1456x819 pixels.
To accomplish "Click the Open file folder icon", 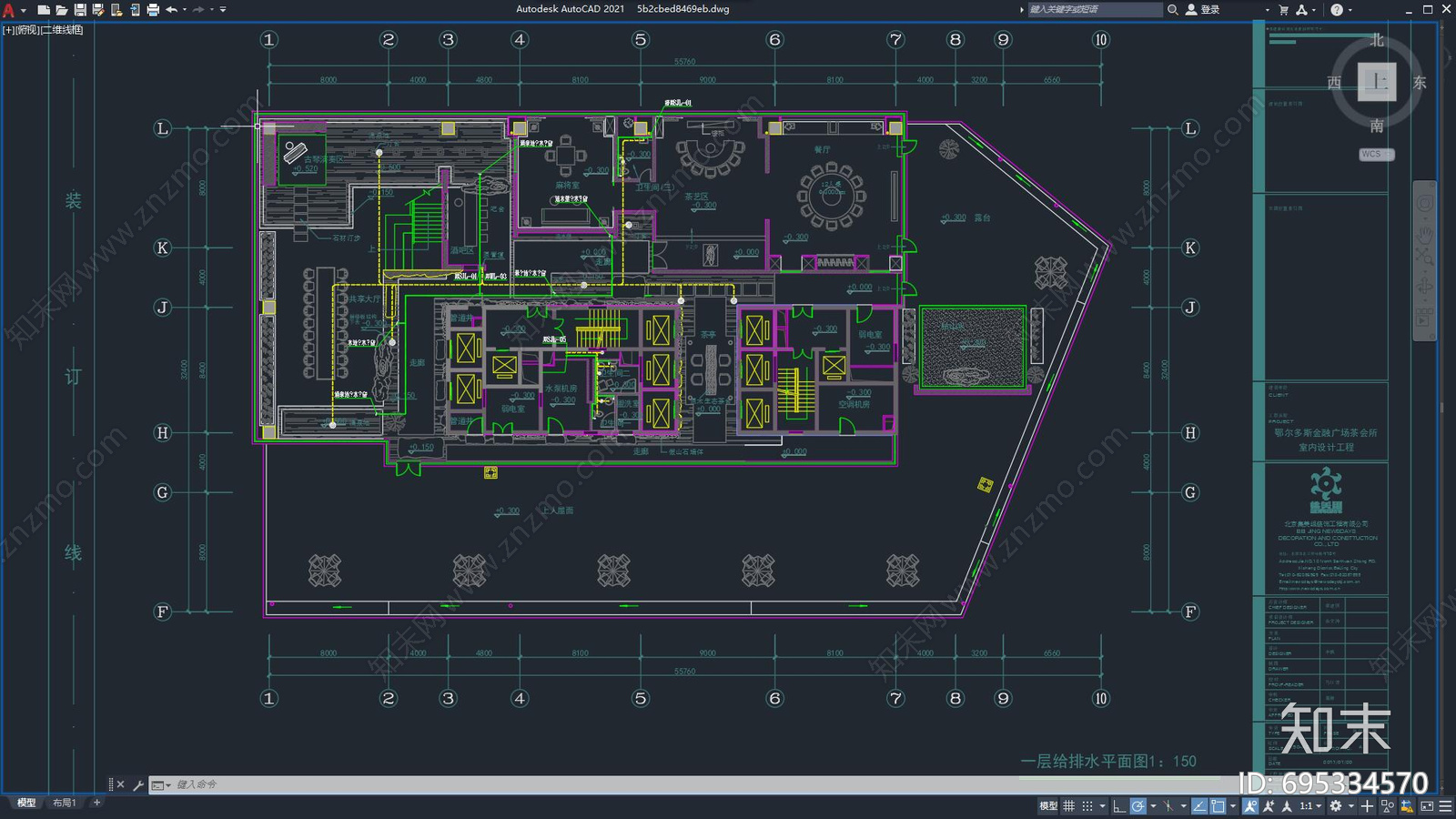I will (61, 10).
